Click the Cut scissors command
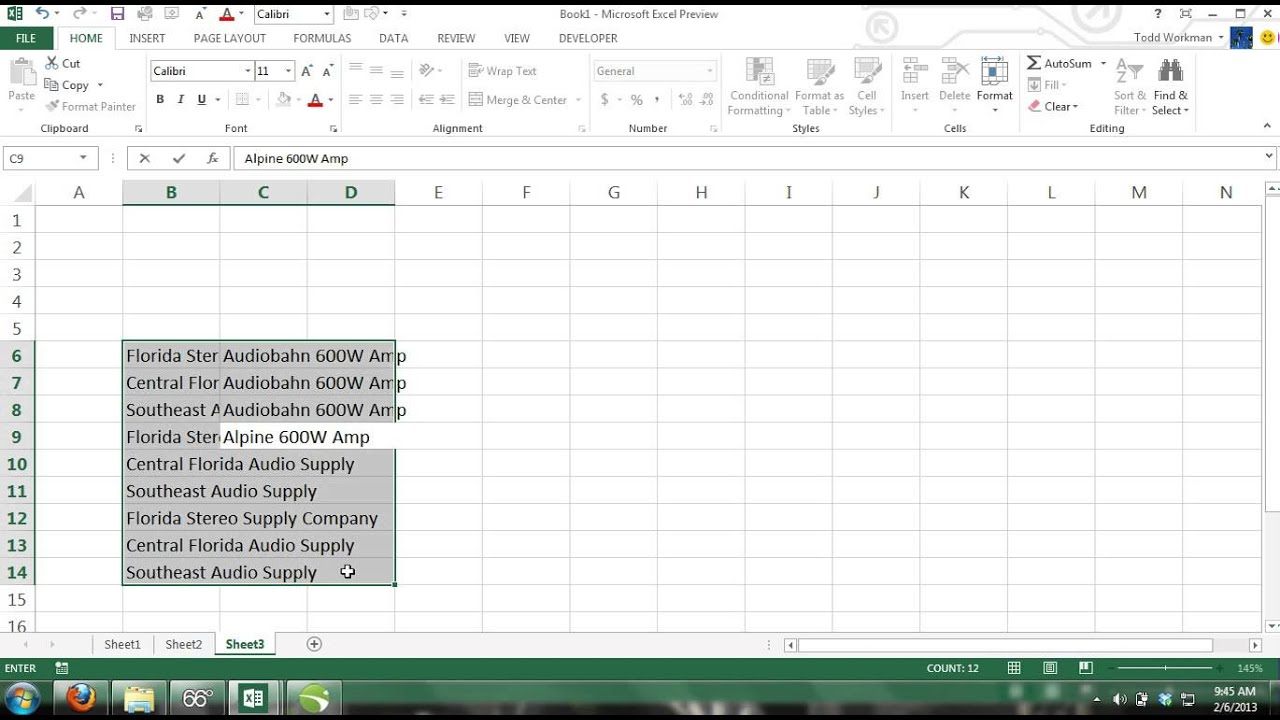This screenshot has width=1280, height=720. 62,63
